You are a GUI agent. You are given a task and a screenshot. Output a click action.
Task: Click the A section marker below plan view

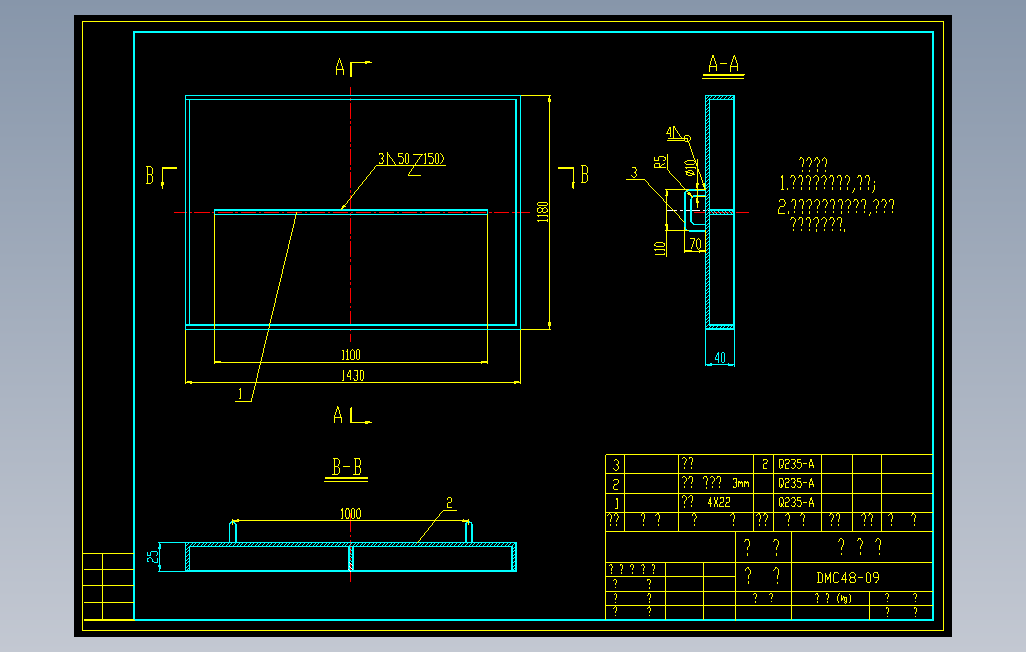click(x=338, y=414)
